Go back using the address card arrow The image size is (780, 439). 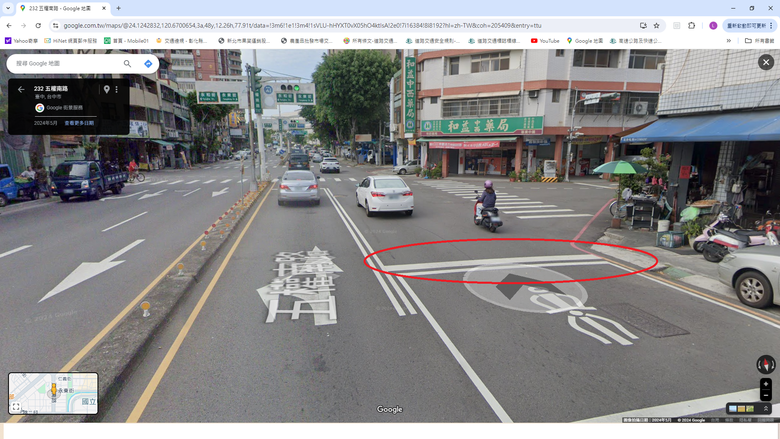pos(21,89)
